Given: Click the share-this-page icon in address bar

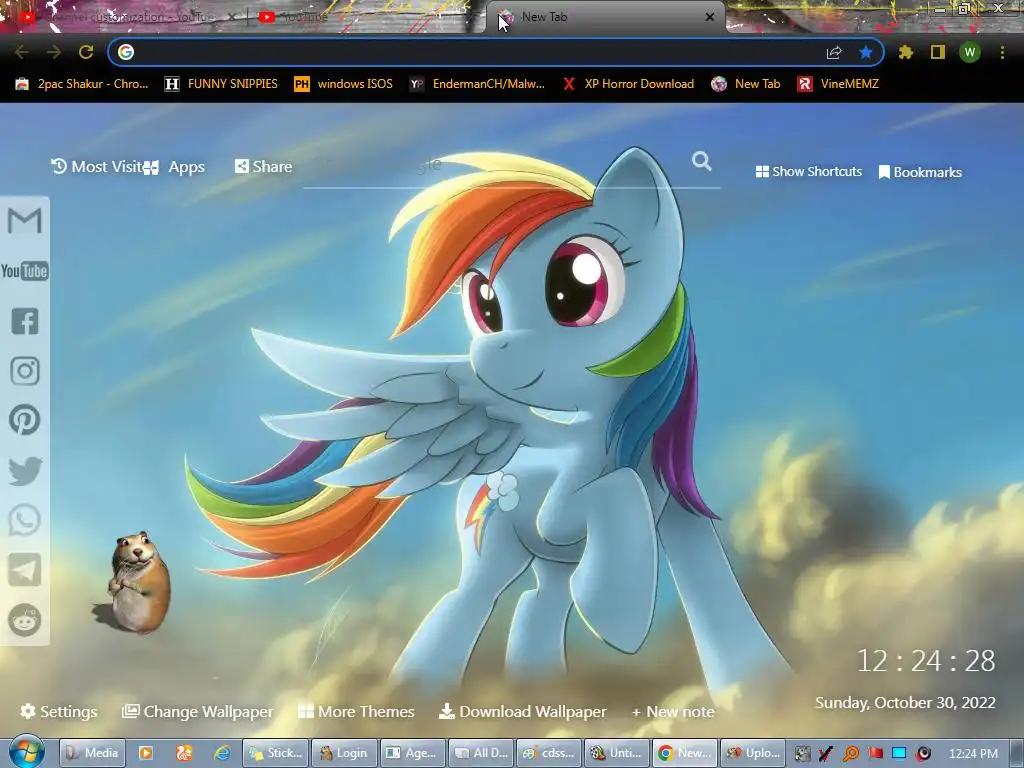Looking at the screenshot, I should click(834, 52).
